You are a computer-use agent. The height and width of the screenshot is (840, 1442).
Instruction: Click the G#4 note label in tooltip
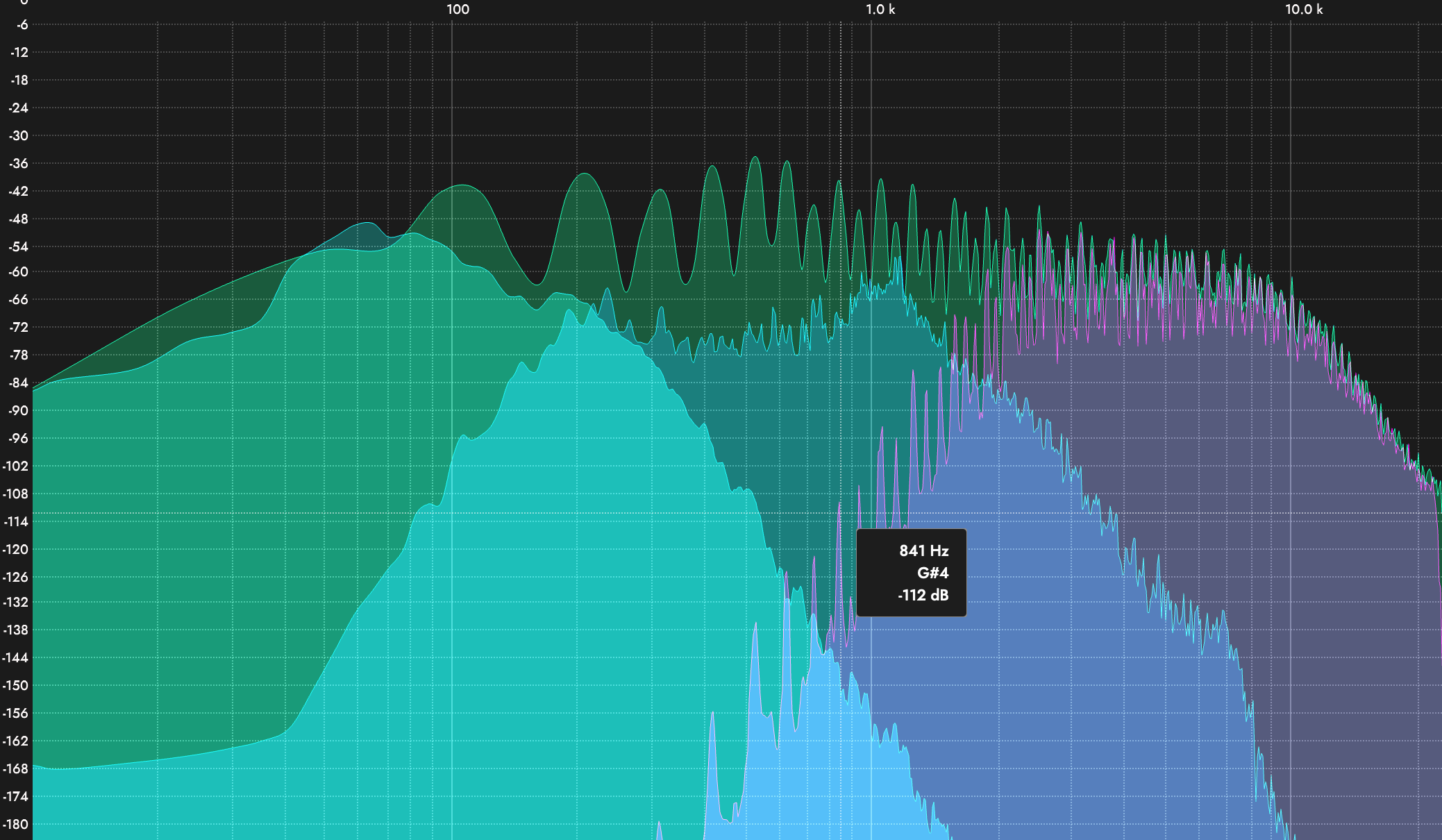(932, 573)
